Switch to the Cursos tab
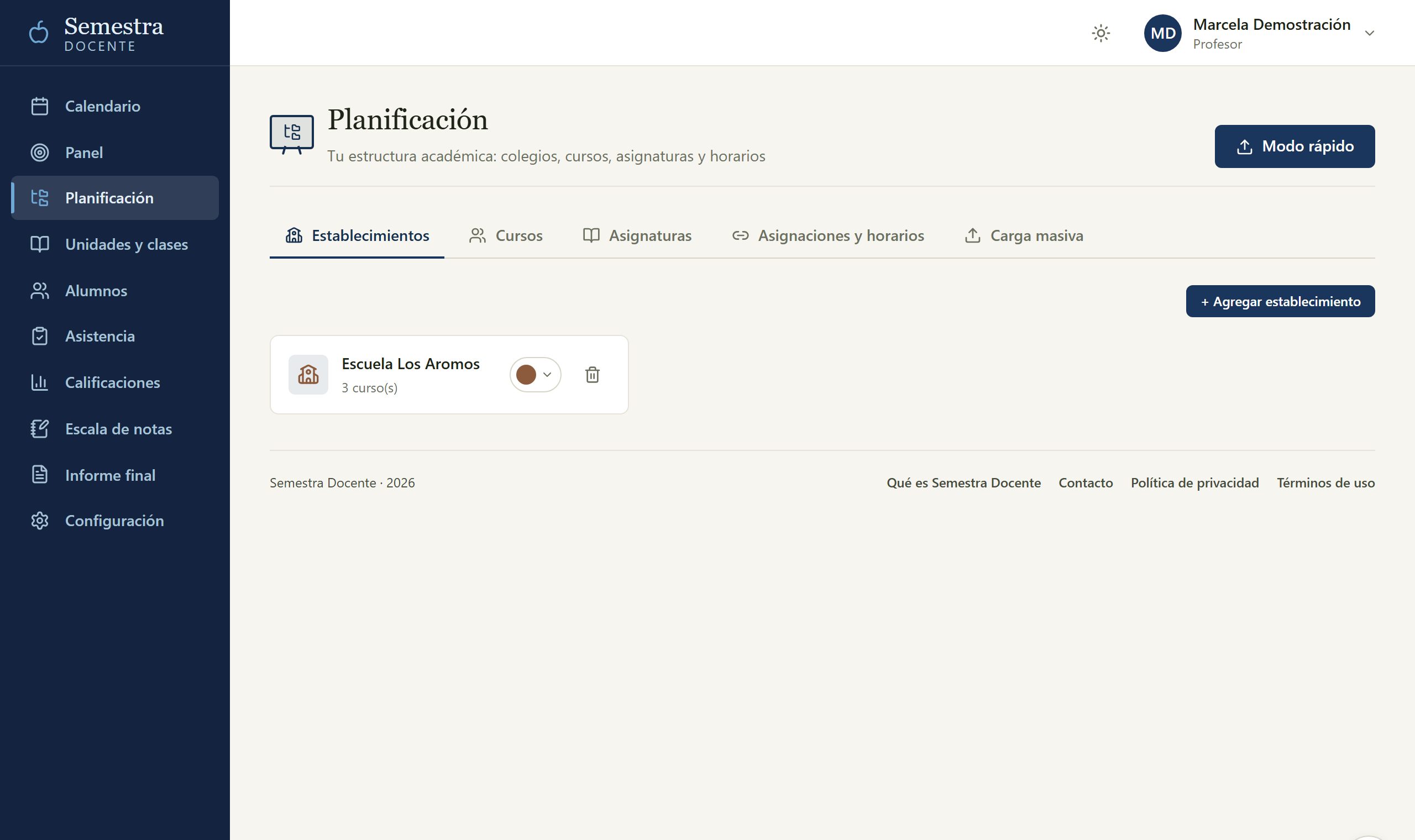 point(506,235)
